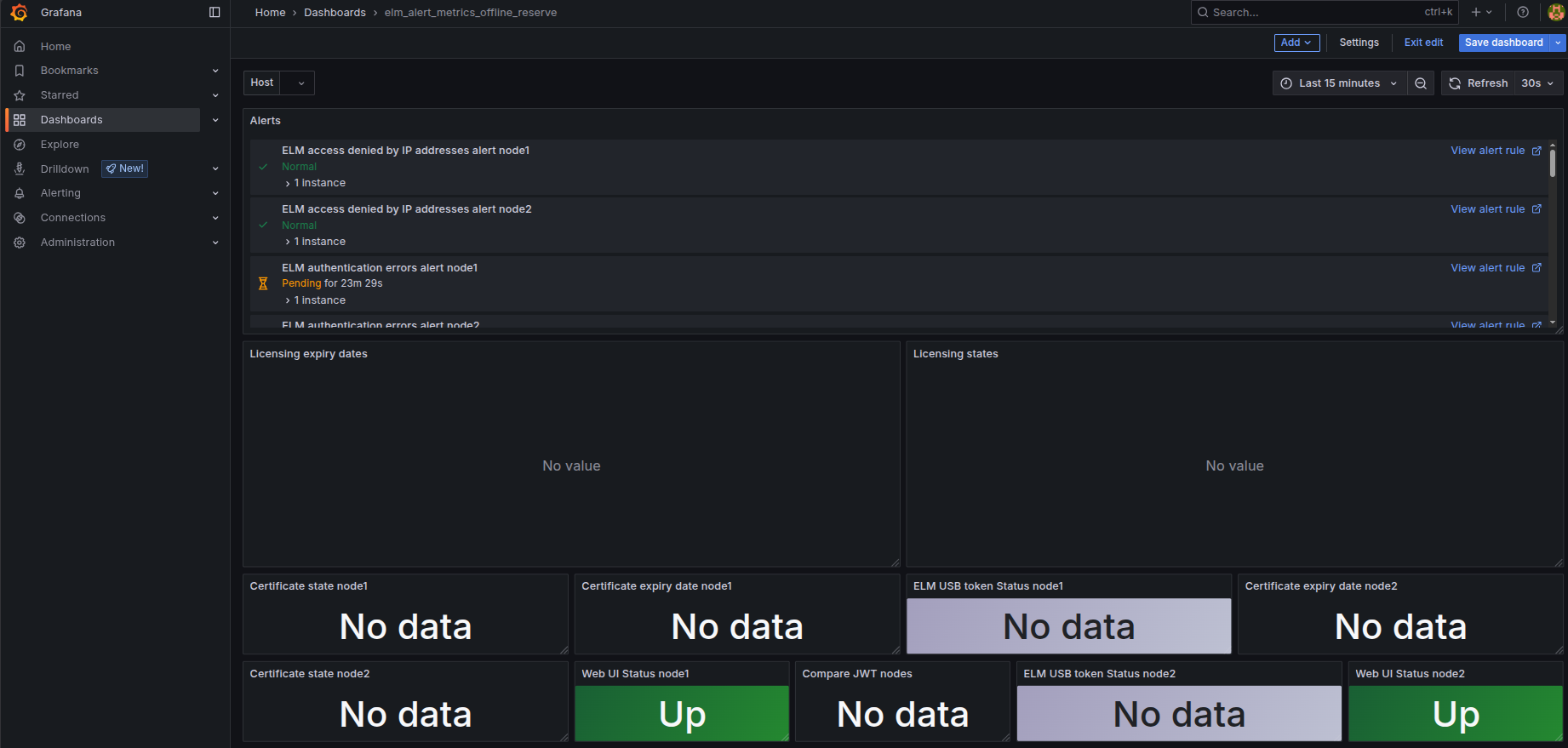This screenshot has height=748, width=1568.
Task: Click Exit edit
Action: click(1423, 43)
